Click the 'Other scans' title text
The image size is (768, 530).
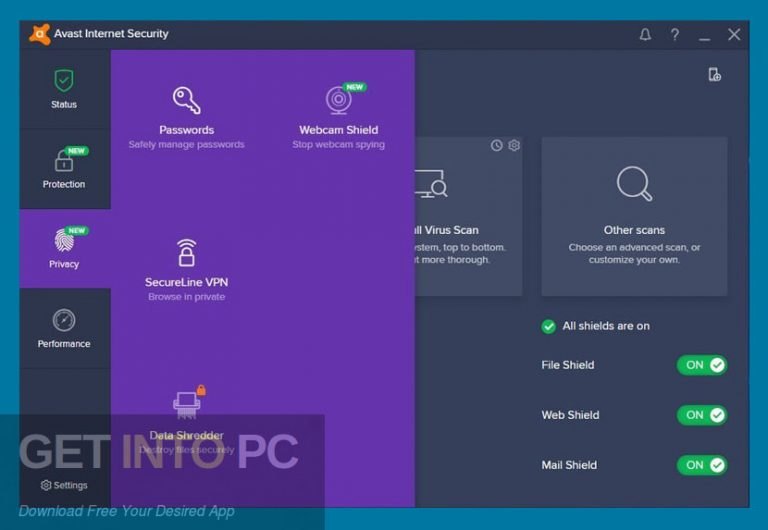[634, 230]
